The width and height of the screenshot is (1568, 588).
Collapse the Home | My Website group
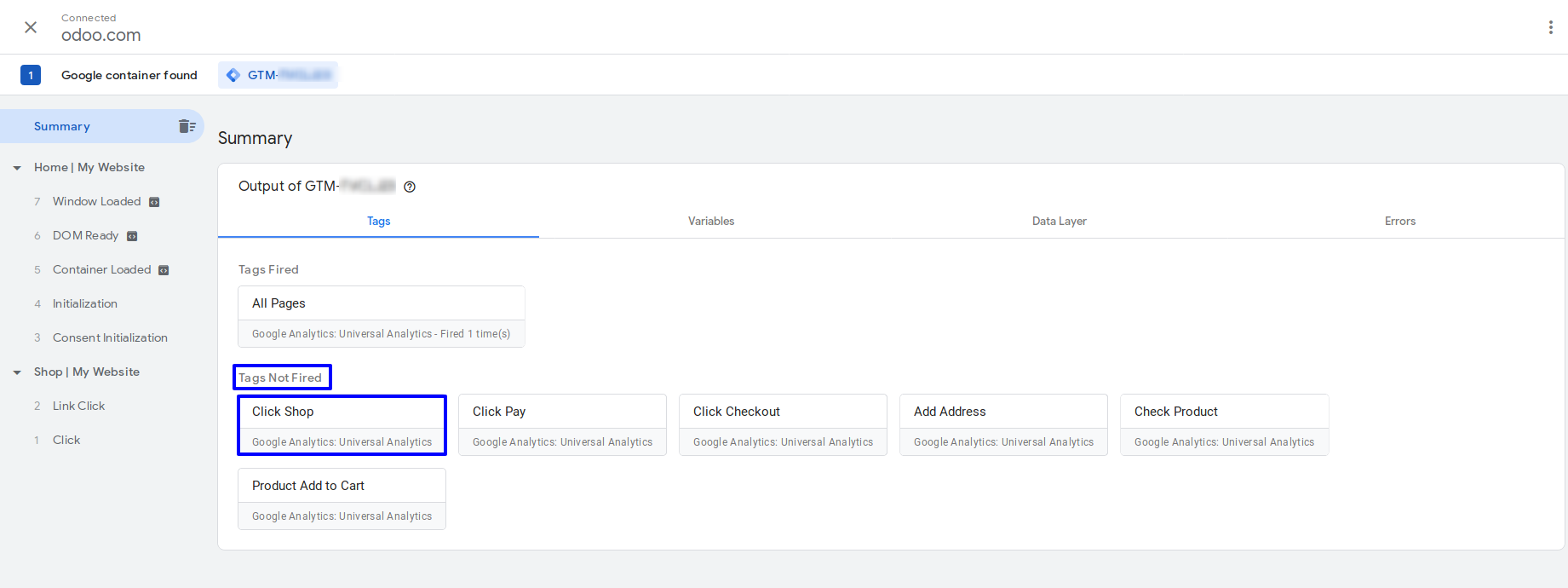pos(17,168)
